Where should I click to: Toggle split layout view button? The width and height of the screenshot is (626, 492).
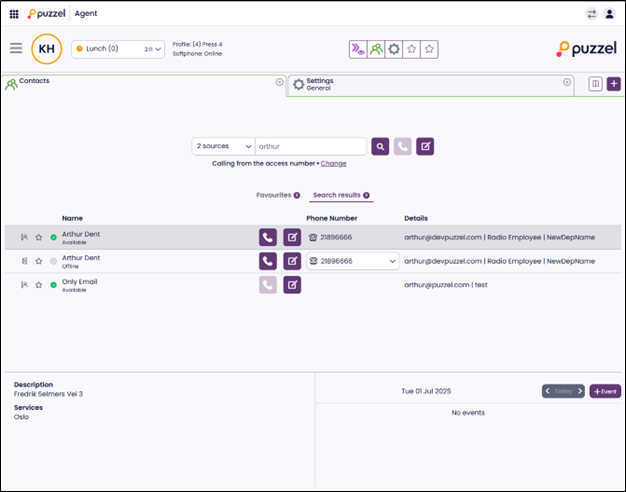(595, 84)
